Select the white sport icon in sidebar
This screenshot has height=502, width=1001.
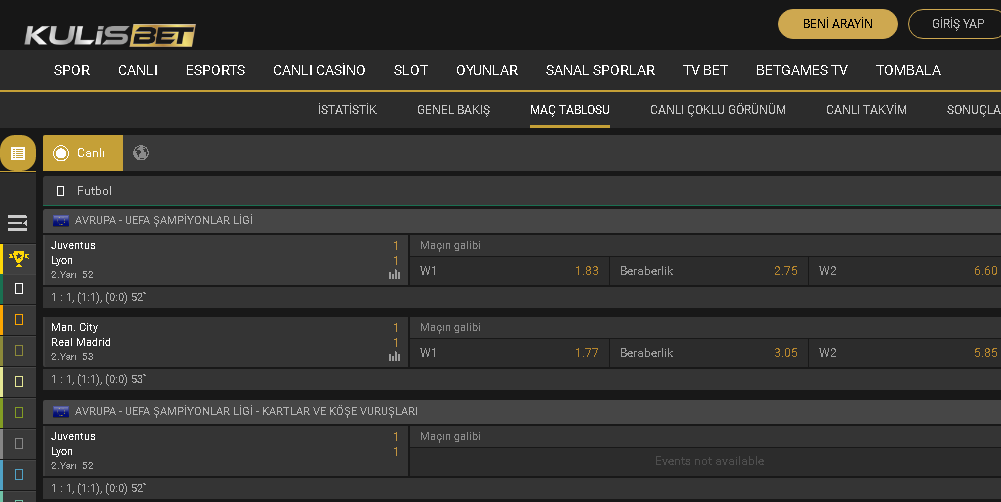(x=19, y=289)
